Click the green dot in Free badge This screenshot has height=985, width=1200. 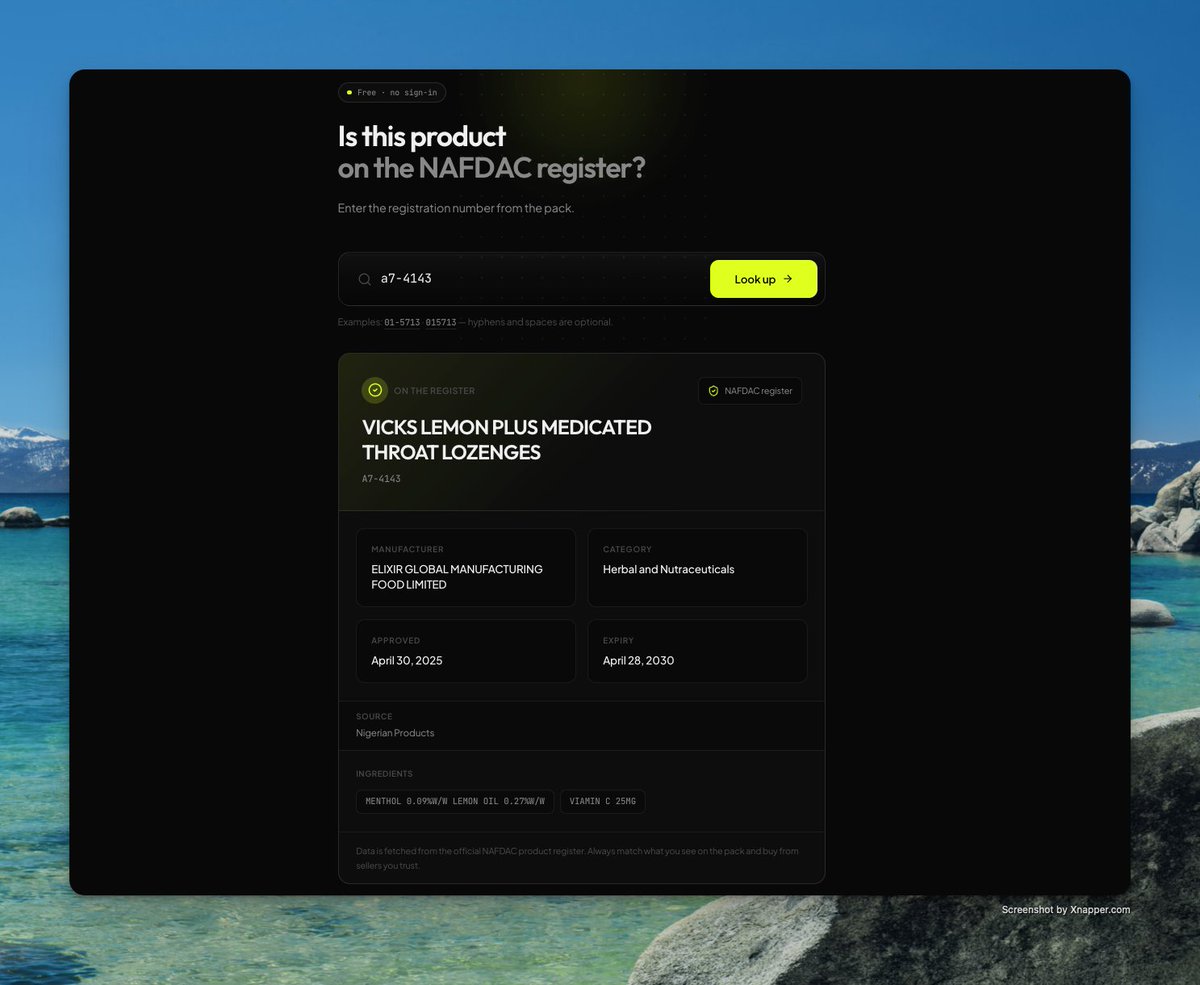(x=349, y=92)
